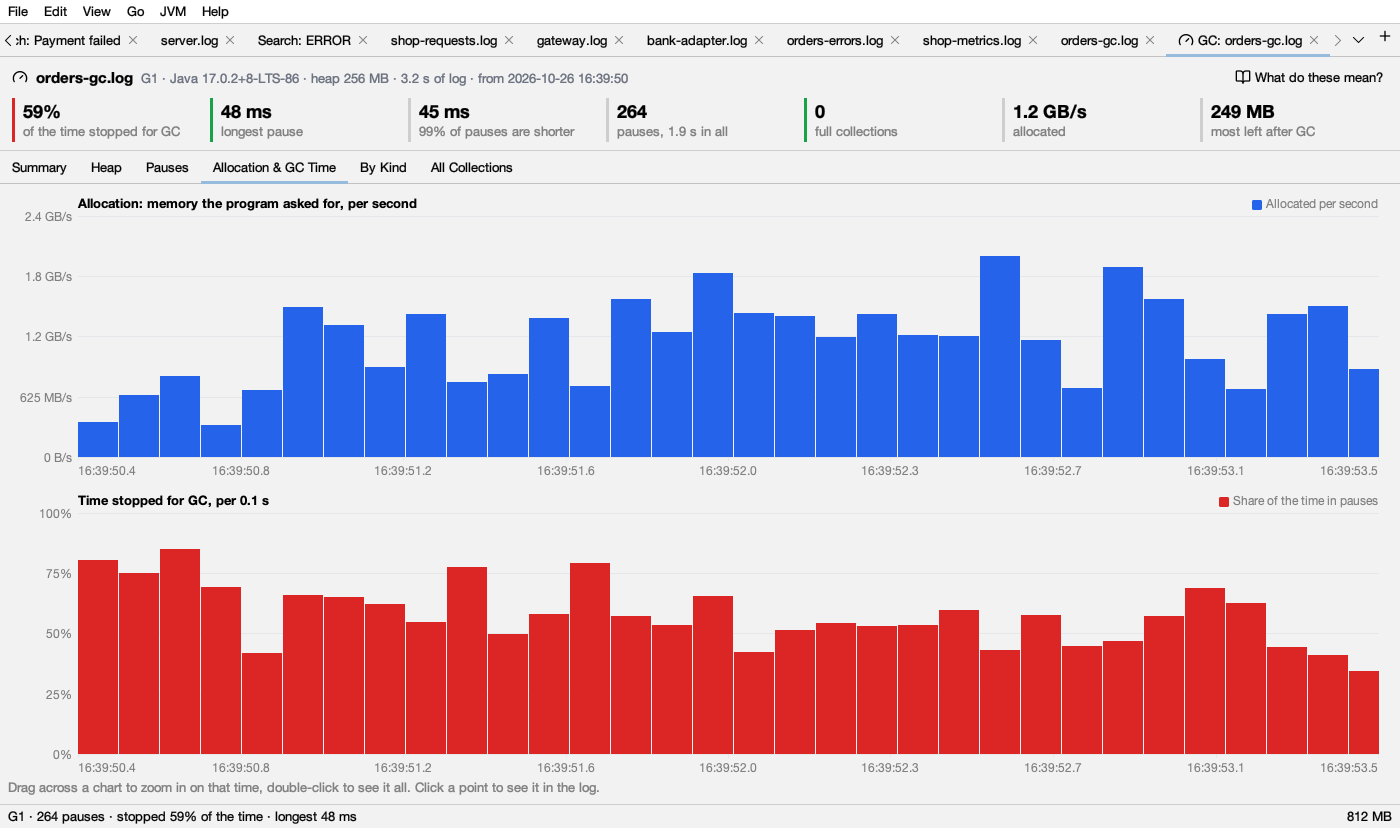1400x828 pixels.
Task: Click the 48 ms longest pause stat
Action: click(300, 120)
